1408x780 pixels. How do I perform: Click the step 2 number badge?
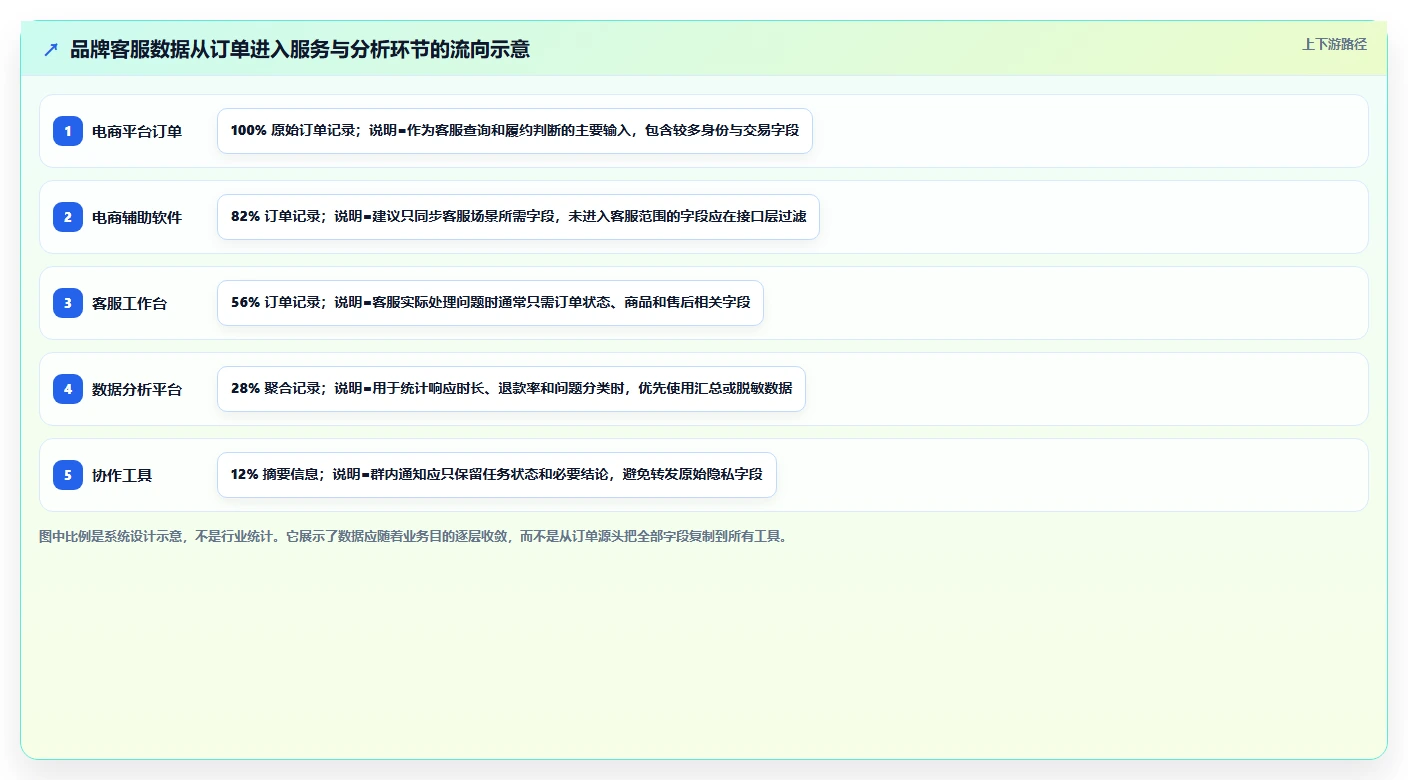pos(68,217)
